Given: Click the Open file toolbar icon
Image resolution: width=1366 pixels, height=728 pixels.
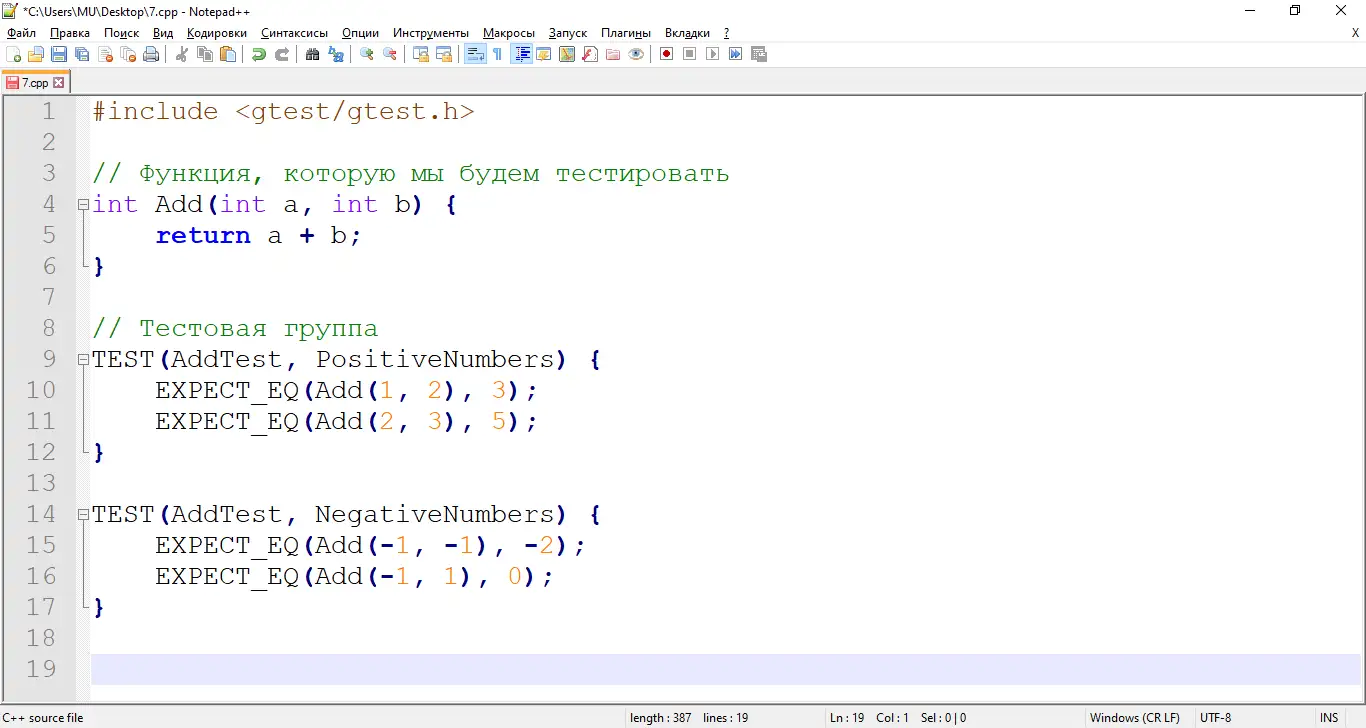Looking at the screenshot, I should click(36, 54).
